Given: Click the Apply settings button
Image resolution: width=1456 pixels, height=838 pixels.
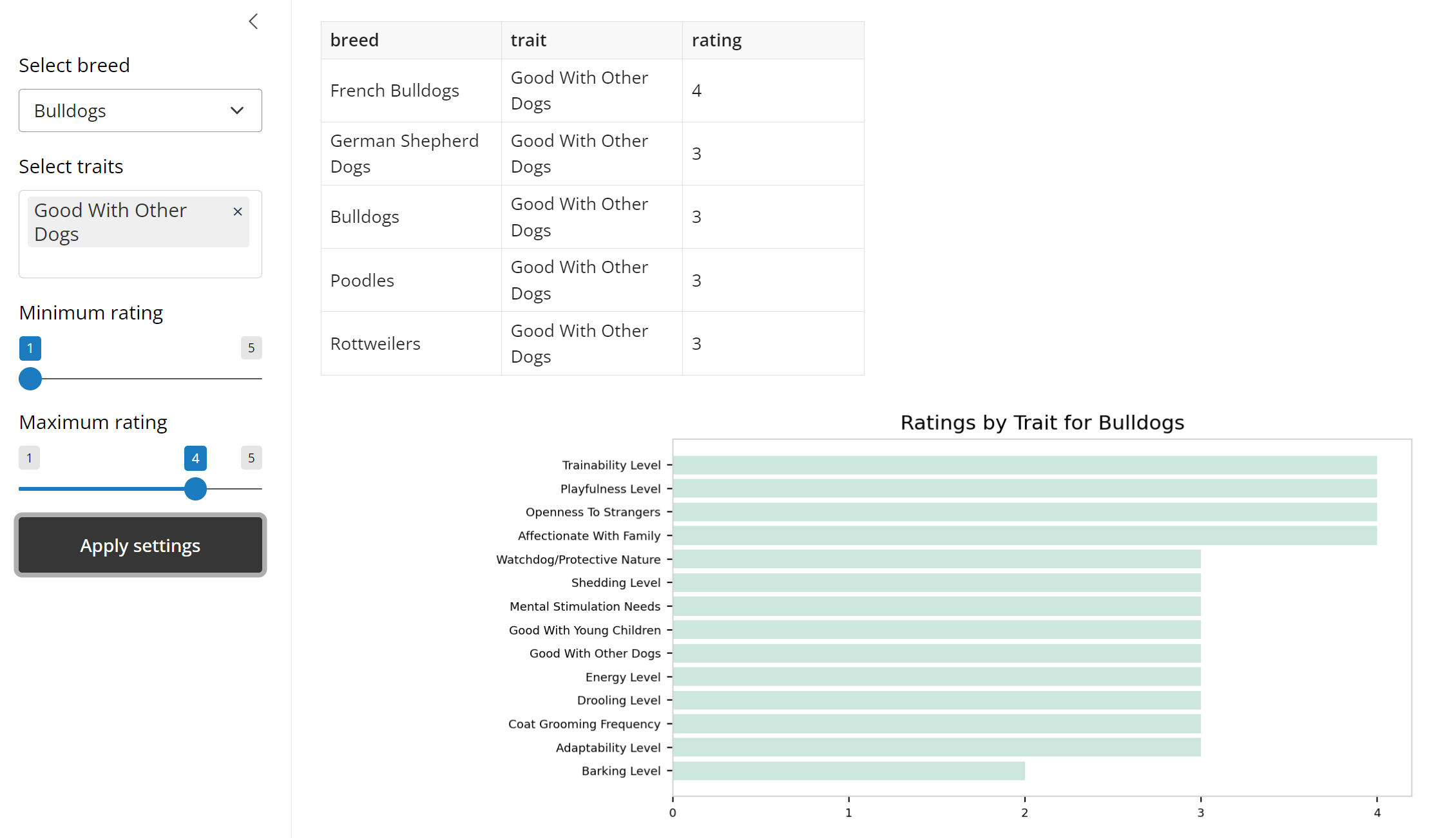Looking at the screenshot, I should 140,545.
